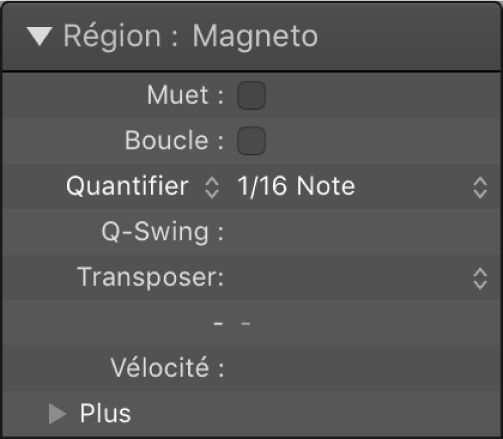Screen dimensions: 503x439
Task: Click the Q-Swing label
Action: coord(163,232)
